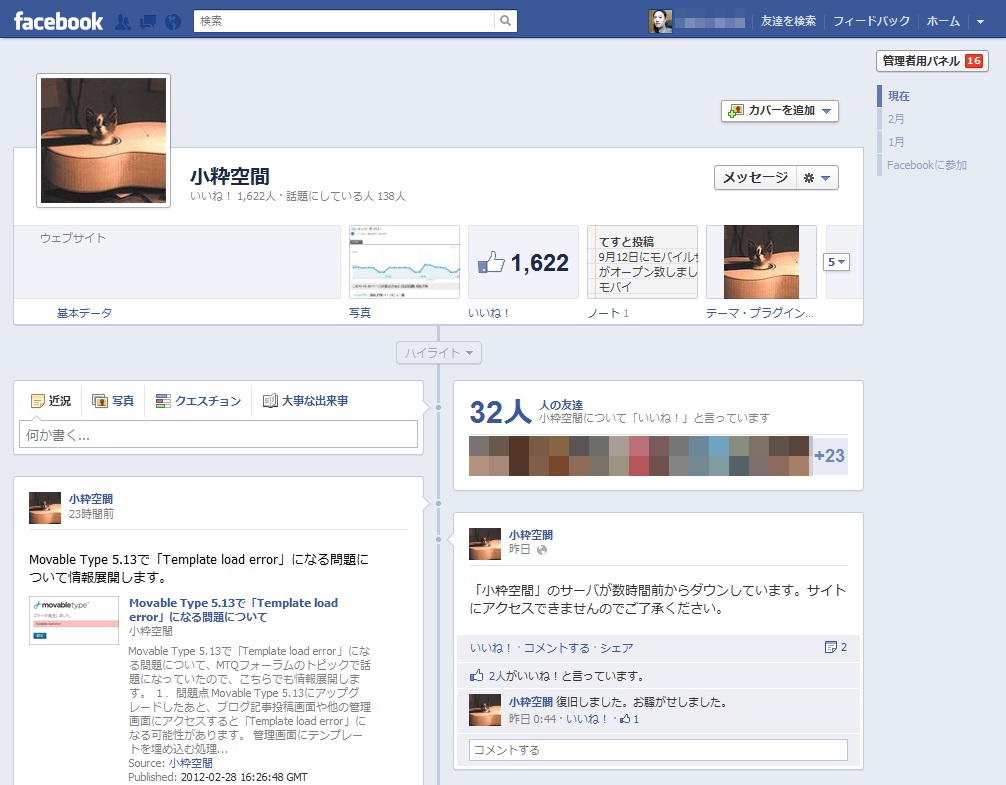The height and width of the screenshot is (785, 1006).
Task: Click the search magnifier button
Action: point(506,21)
